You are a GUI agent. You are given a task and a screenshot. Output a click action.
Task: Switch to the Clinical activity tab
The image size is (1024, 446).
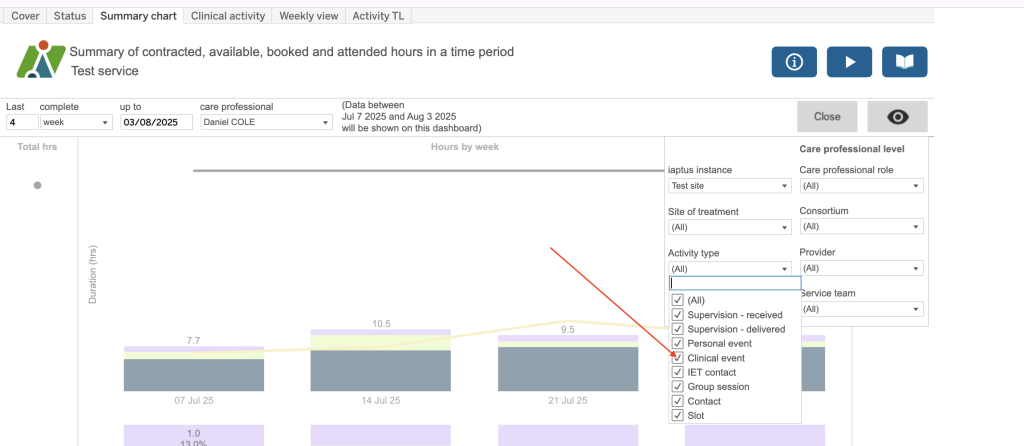pyautogui.click(x=230, y=16)
